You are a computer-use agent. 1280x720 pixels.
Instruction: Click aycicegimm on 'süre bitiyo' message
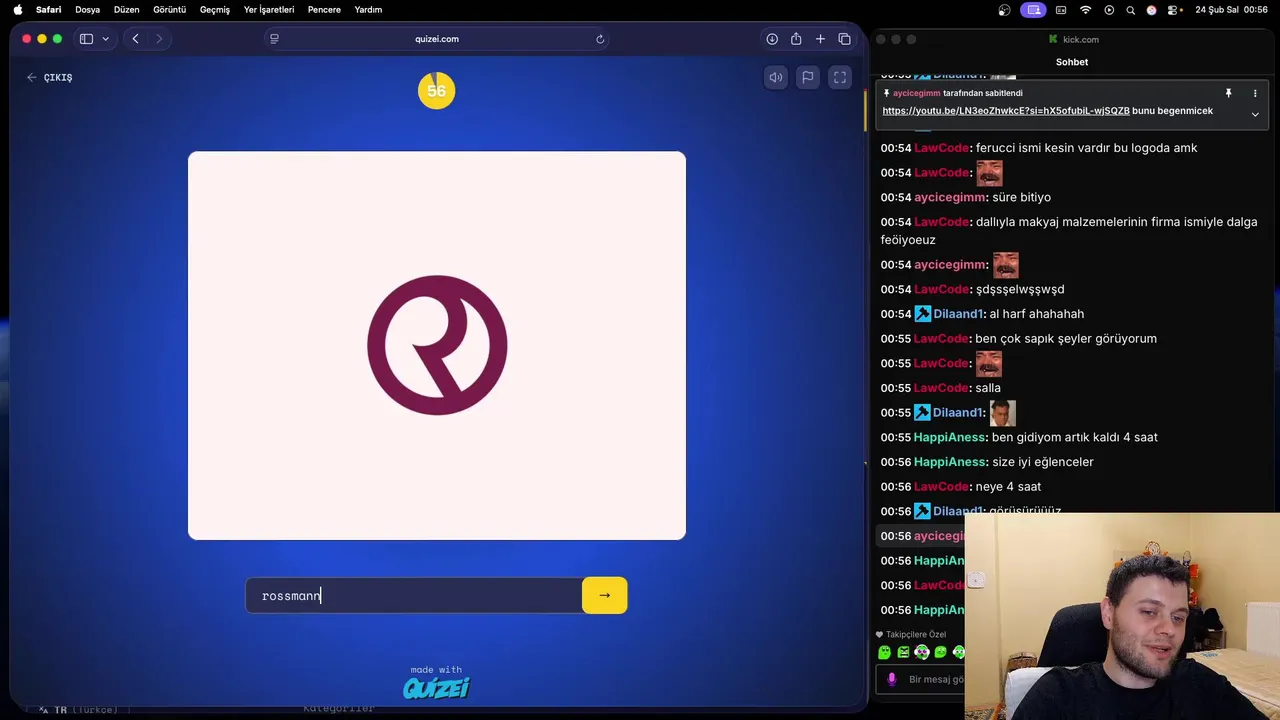pos(950,197)
